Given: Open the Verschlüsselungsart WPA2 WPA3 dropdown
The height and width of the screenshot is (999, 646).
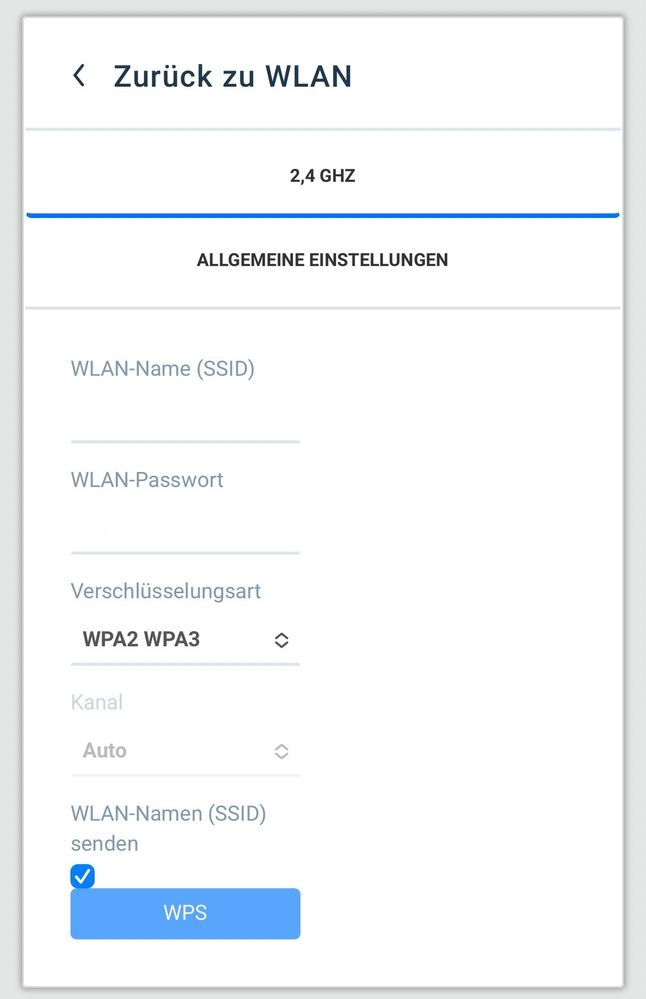Looking at the screenshot, I should pos(185,640).
